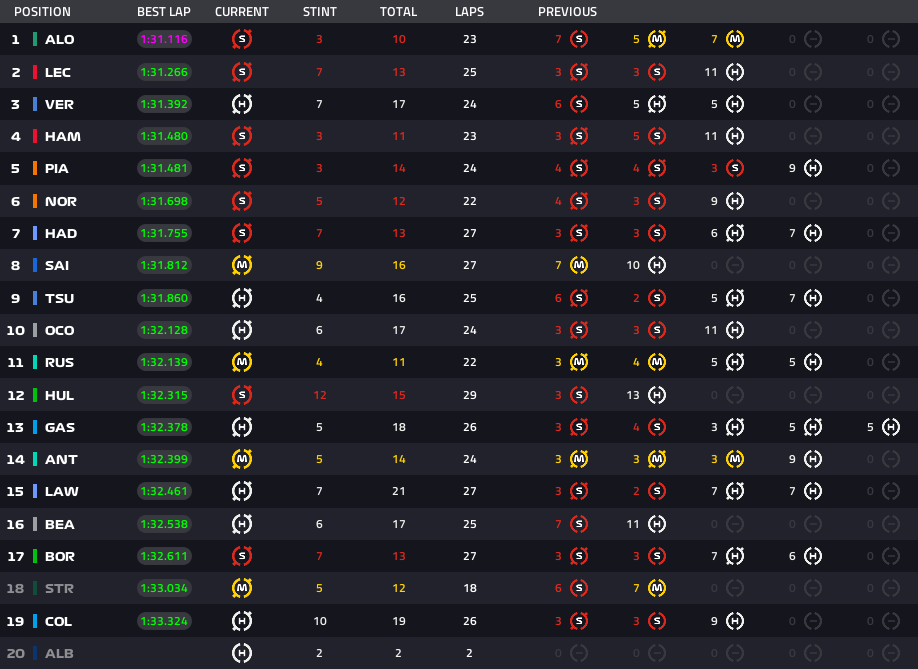The image size is (918, 669).
Task: Click VER's current hard tyre icon
Action: (x=242, y=104)
